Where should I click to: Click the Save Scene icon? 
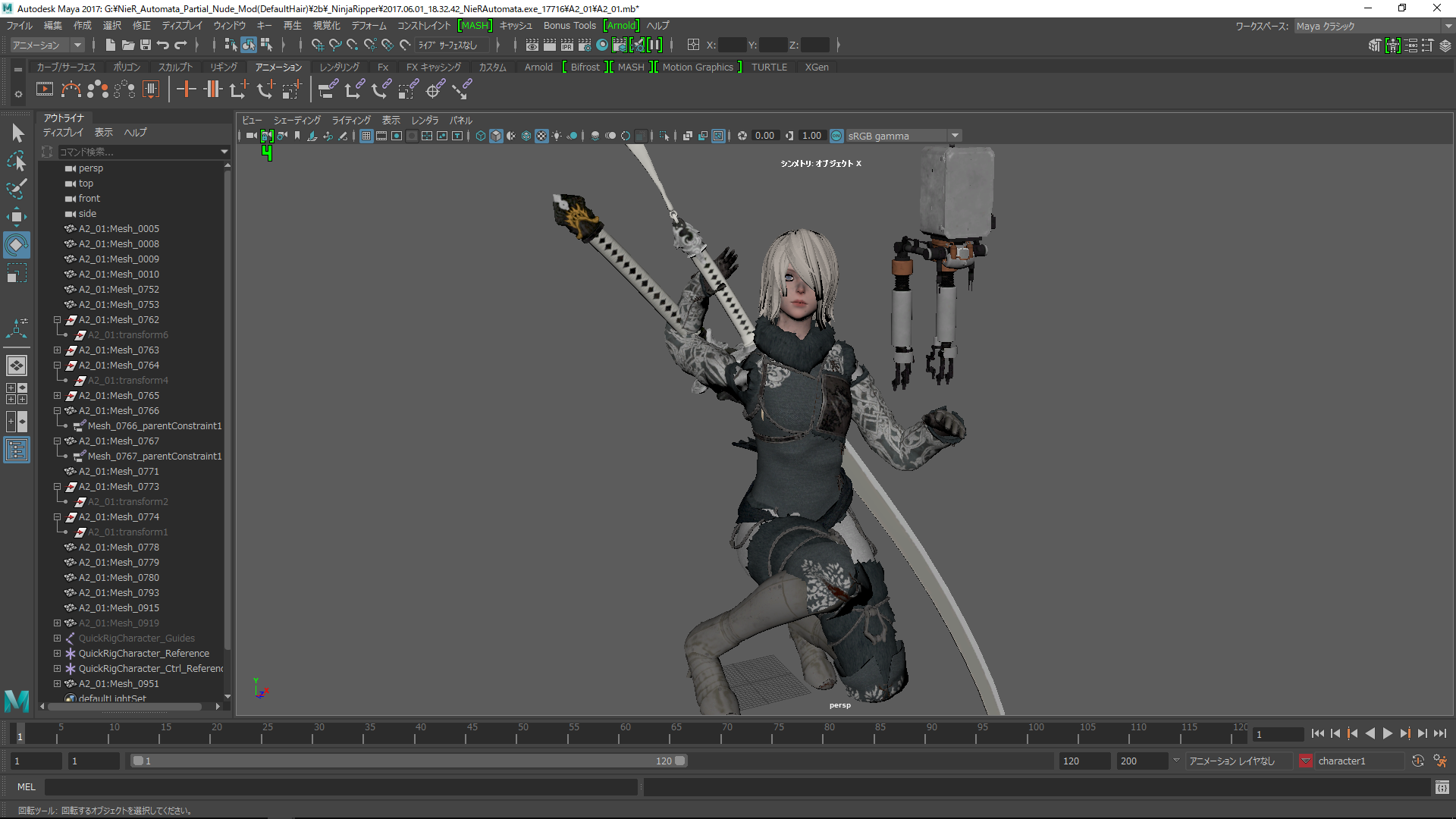coord(146,45)
